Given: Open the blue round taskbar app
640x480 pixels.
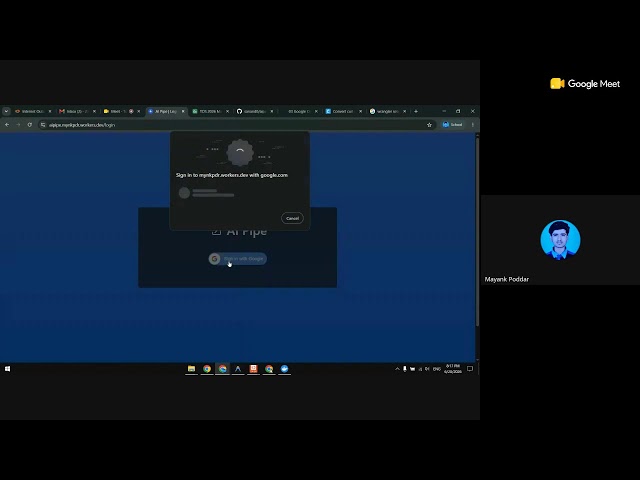Looking at the screenshot, I should [x=284, y=369].
